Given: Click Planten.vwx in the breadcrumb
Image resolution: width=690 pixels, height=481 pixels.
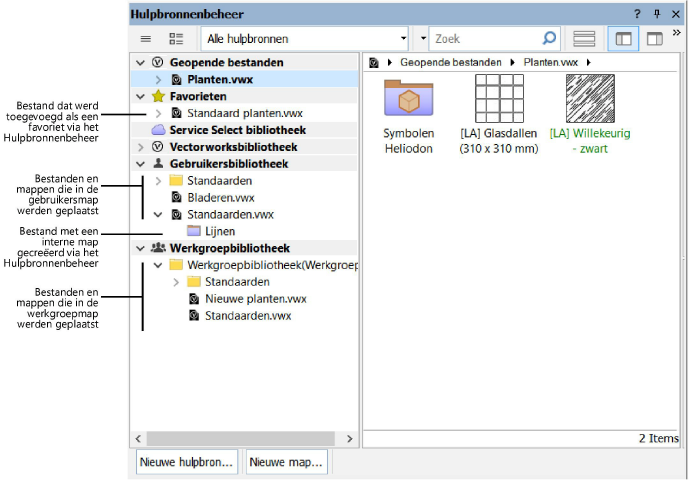Looking at the screenshot, I should tap(551, 62).
